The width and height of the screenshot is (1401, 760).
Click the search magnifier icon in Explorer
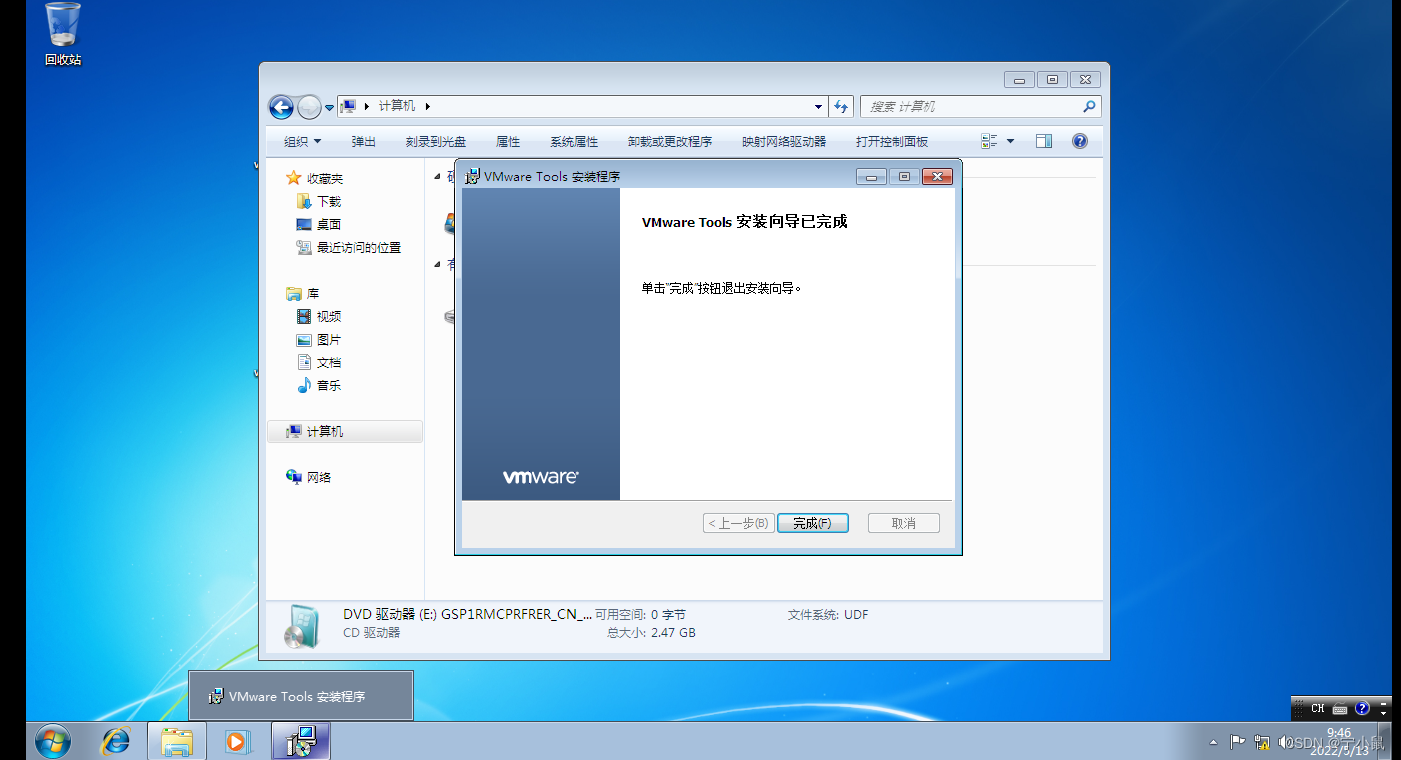pos(1089,106)
